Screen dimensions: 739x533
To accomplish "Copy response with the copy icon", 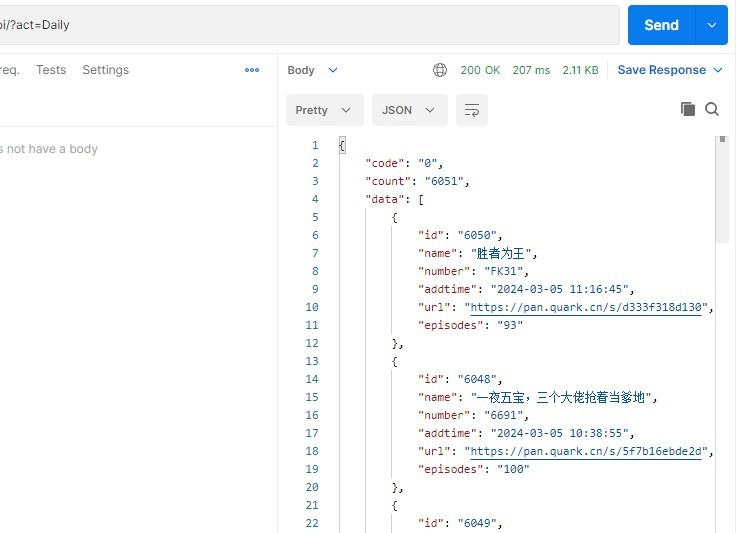I will 688,109.
